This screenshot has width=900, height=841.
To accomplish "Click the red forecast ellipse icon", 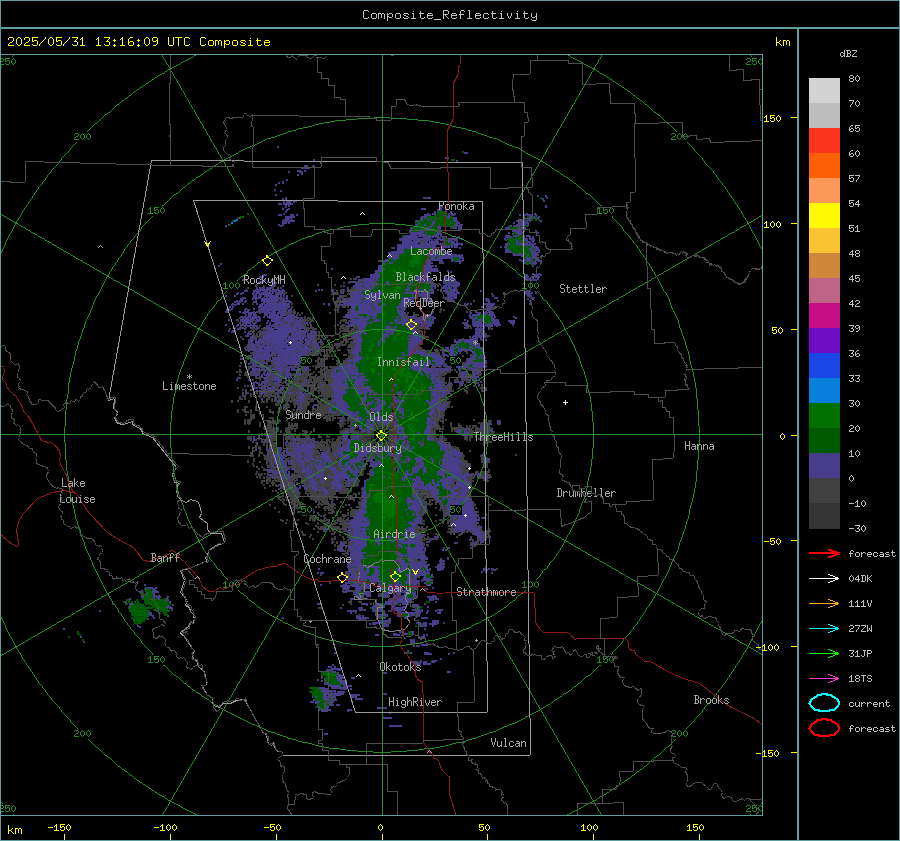I will click(824, 728).
